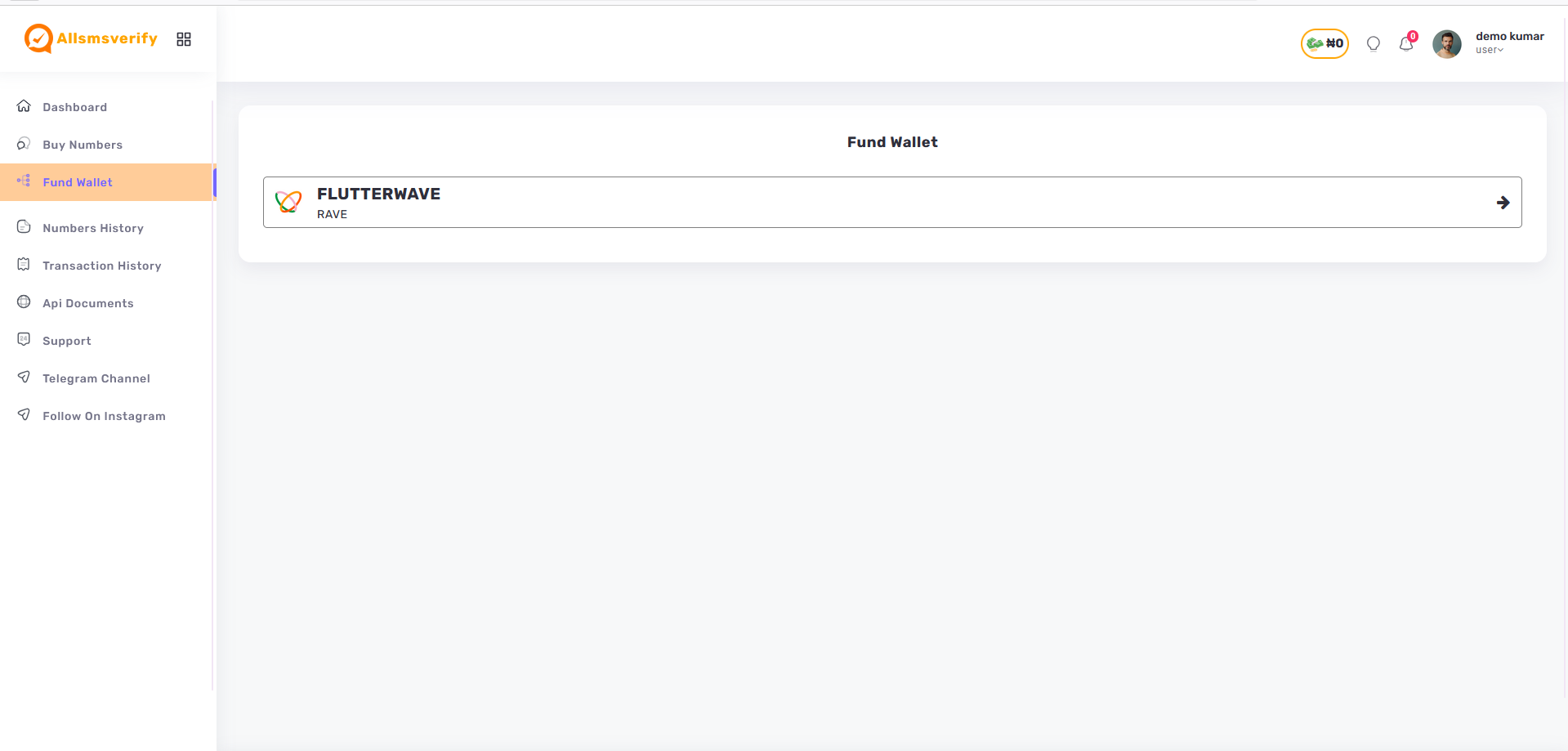Click the red notification count badge
This screenshot has width=1568, height=751.
[1413, 36]
